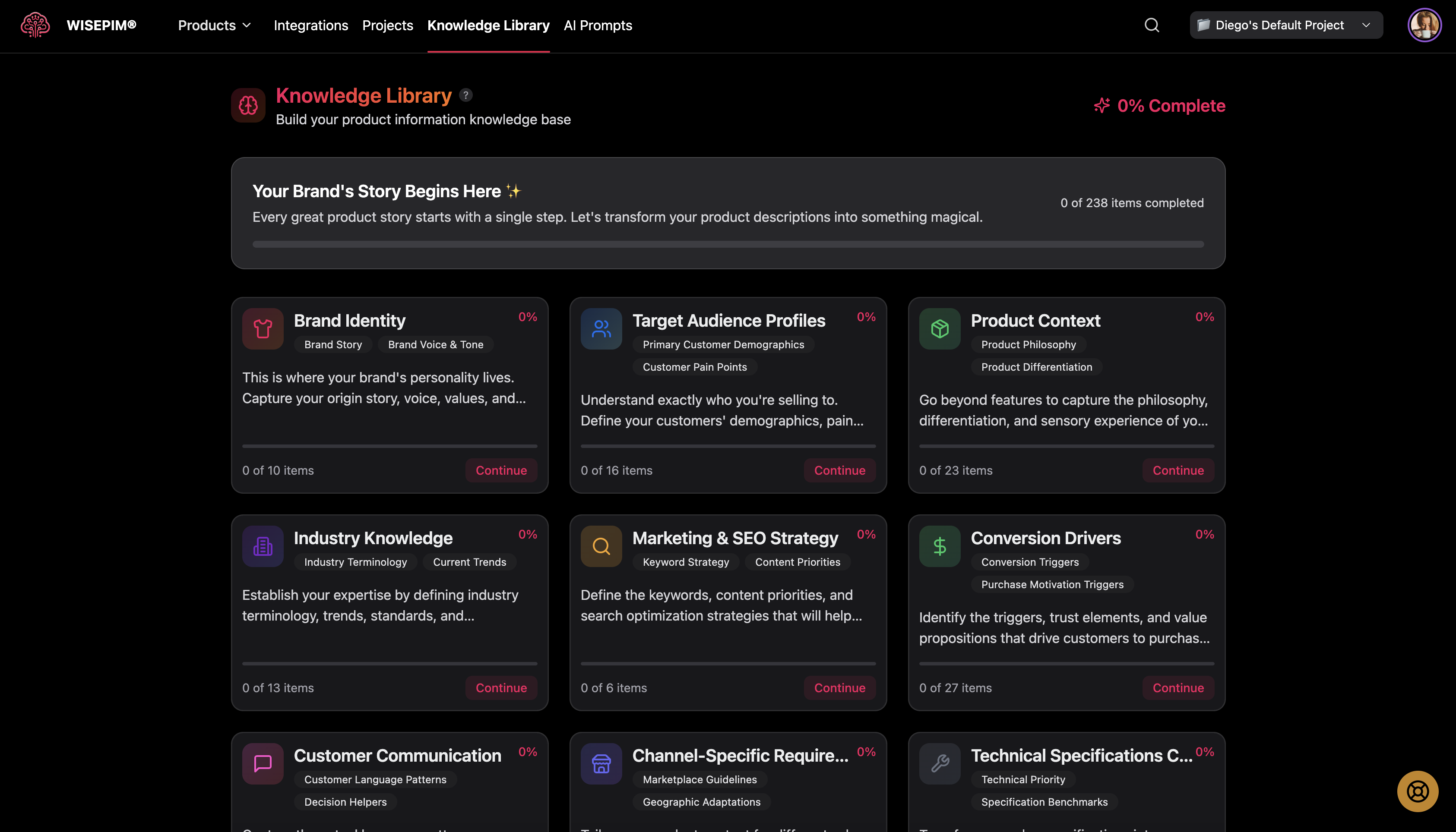Click the Target Audience Profiles people icon
The width and height of the screenshot is (1456, 832).
601,328
